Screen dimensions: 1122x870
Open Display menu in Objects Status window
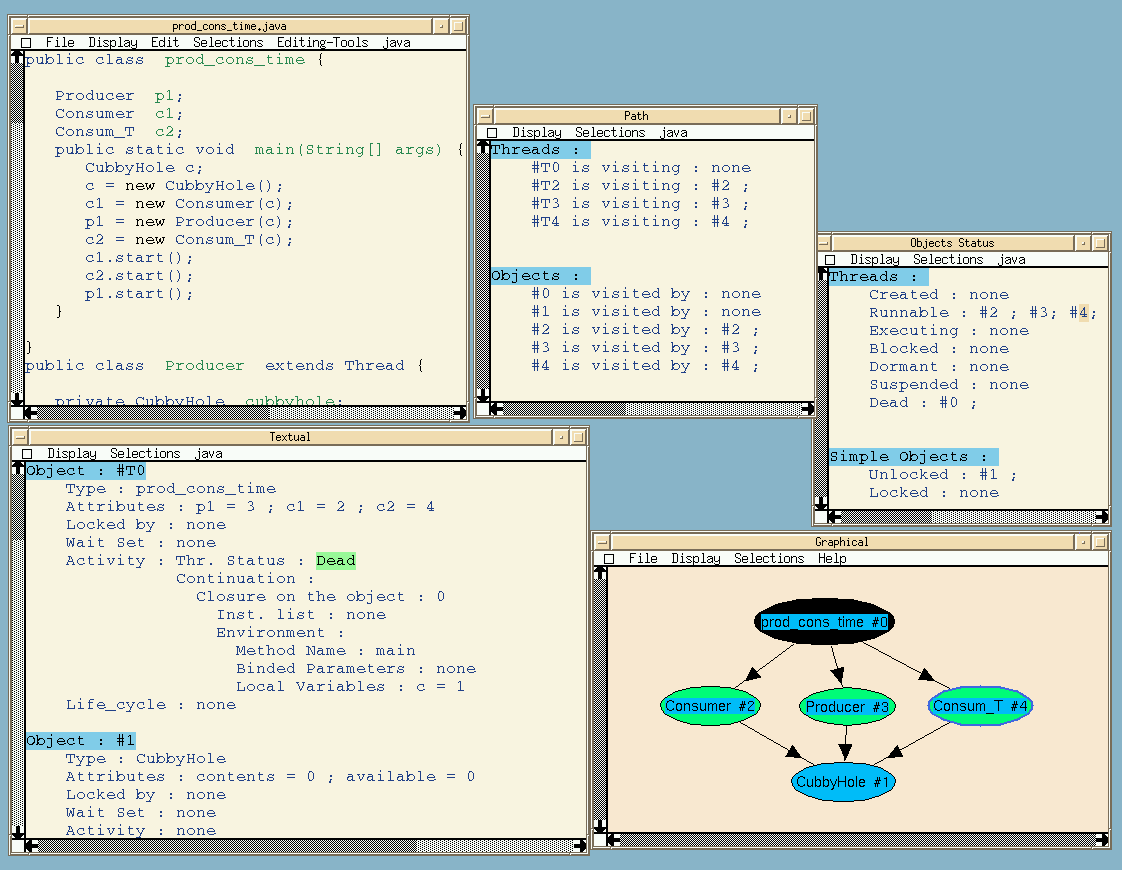coord(874,260)
